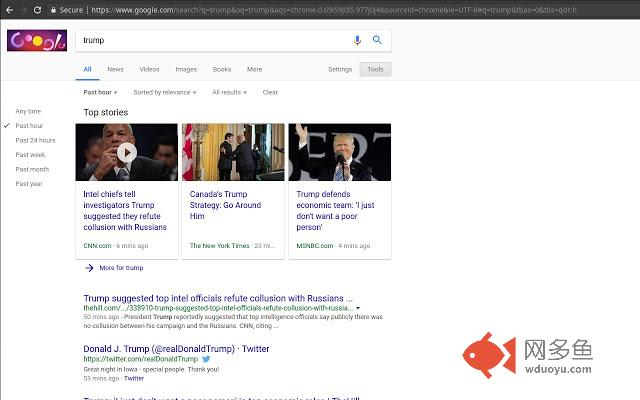Viewport: 640px width, 400px height.
Task: Open Canada's Trump Strategy photo thumbnail
Action: pyautogui.click(x=233, y=152)
